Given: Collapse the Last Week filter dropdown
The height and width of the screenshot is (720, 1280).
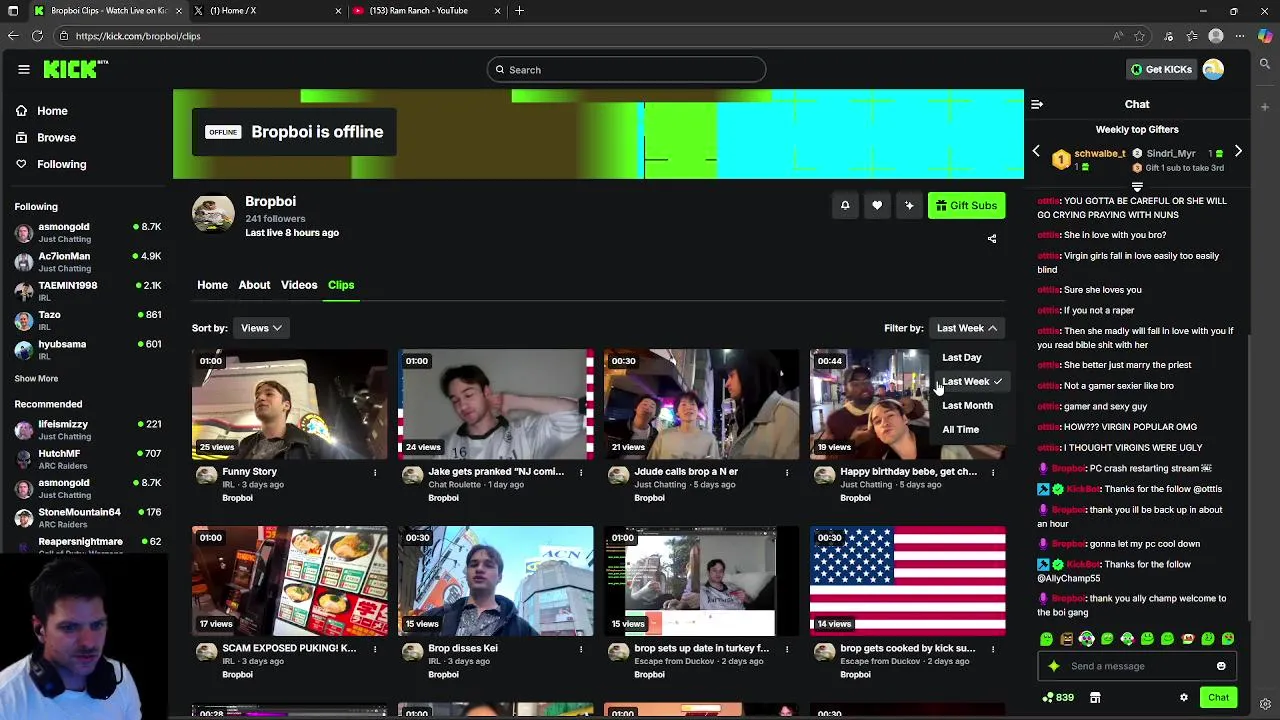Looking at the screenshot, I should (x=966, y=328).
